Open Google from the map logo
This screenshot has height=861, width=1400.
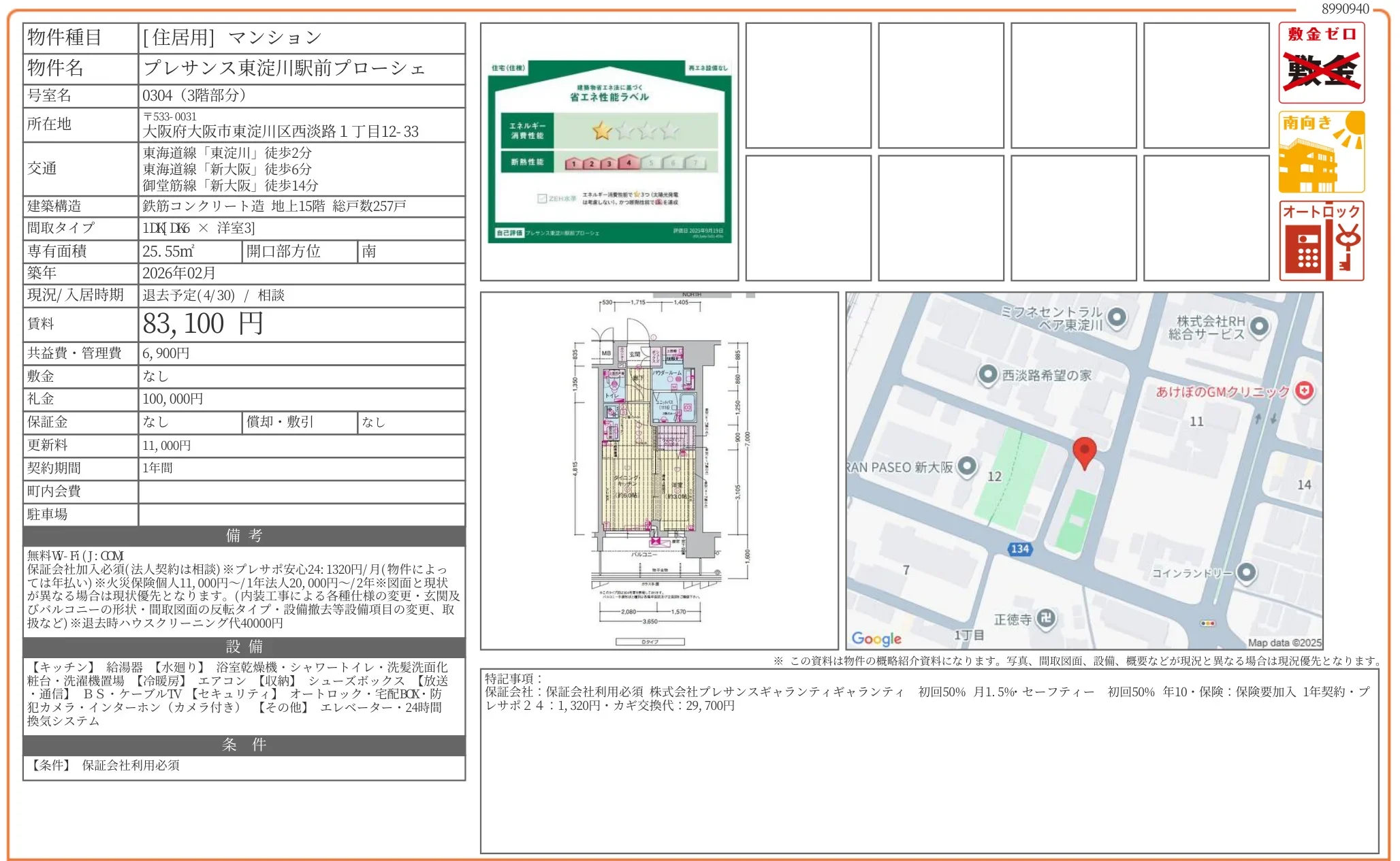(877, 638)
